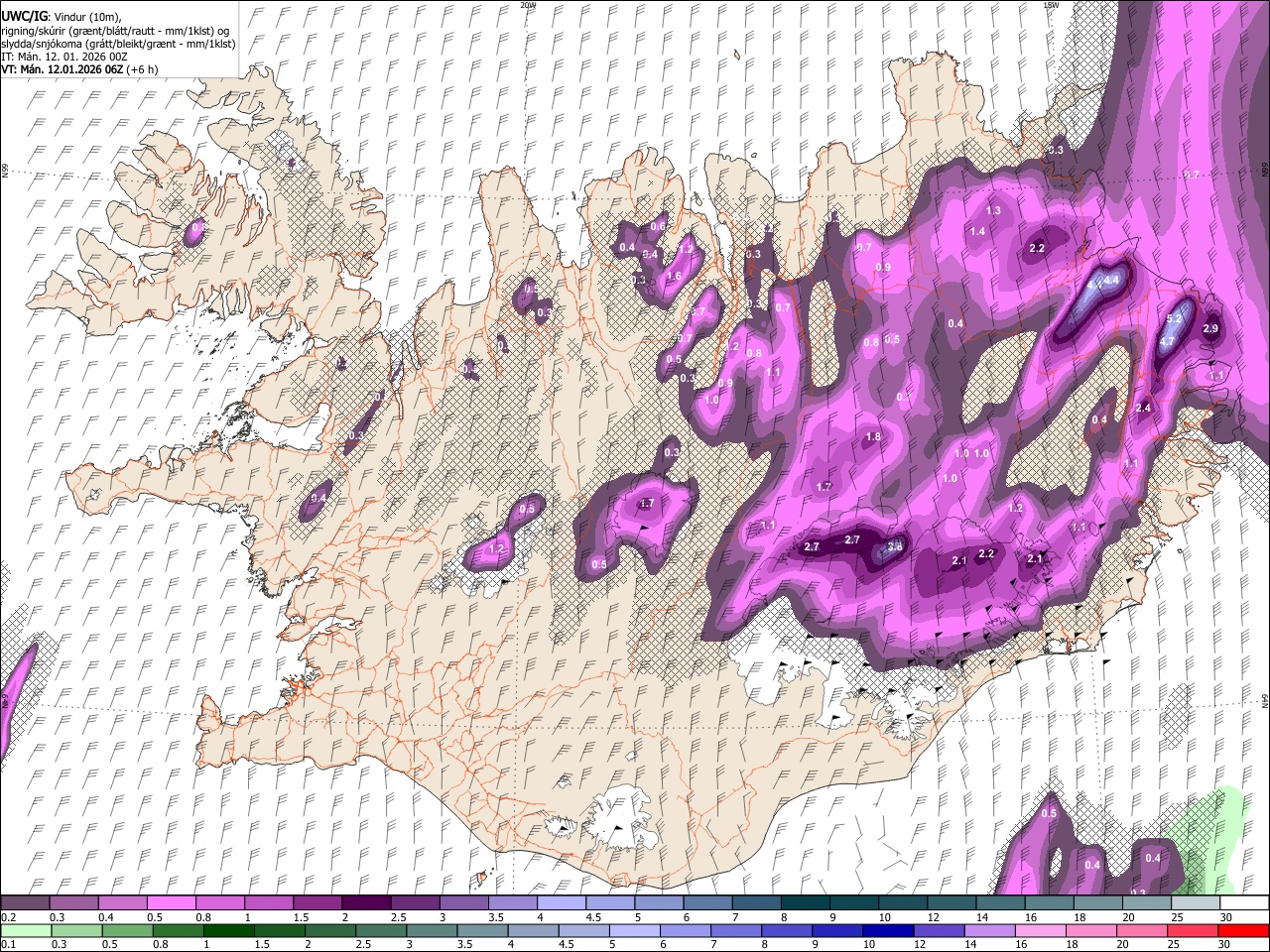Viewport: 1270px width, 952px height.
Task: Select the darkest green rain swatch starting at 1
Action: 229,930
